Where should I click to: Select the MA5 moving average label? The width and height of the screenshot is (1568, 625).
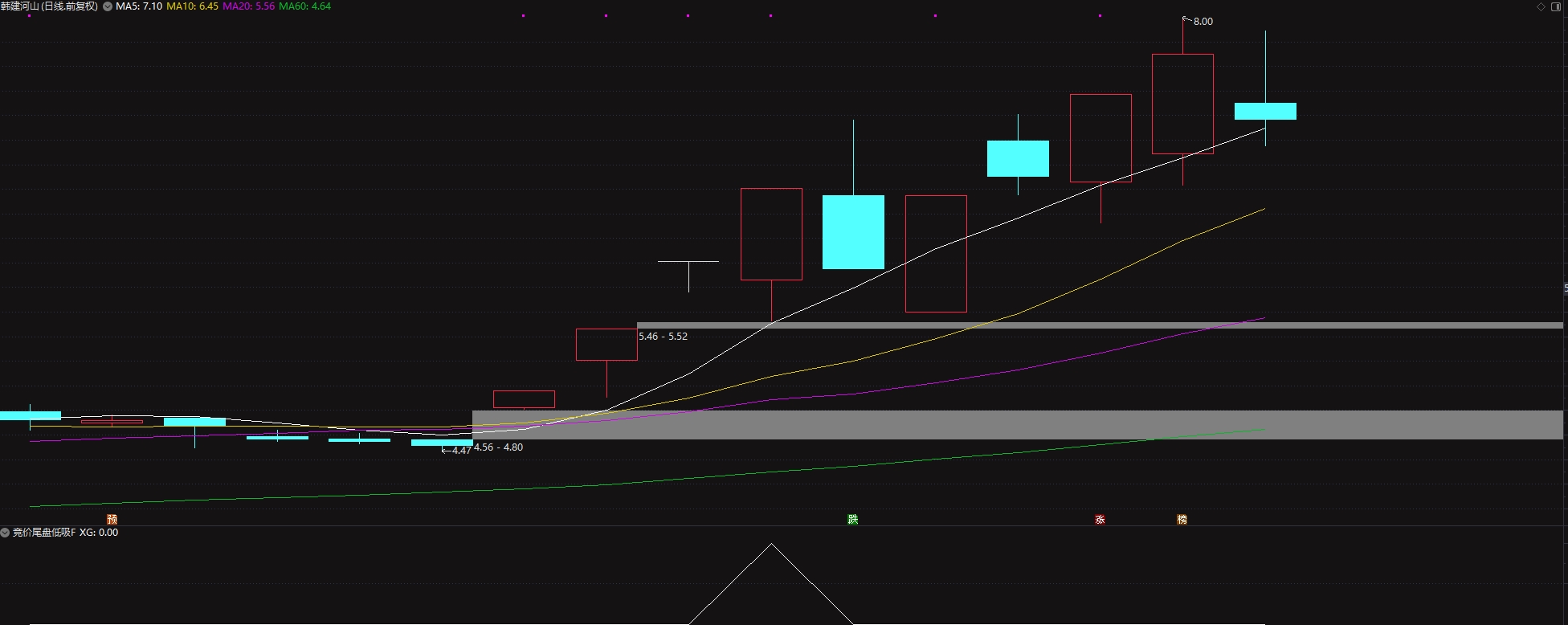click(x=139, y=6)
